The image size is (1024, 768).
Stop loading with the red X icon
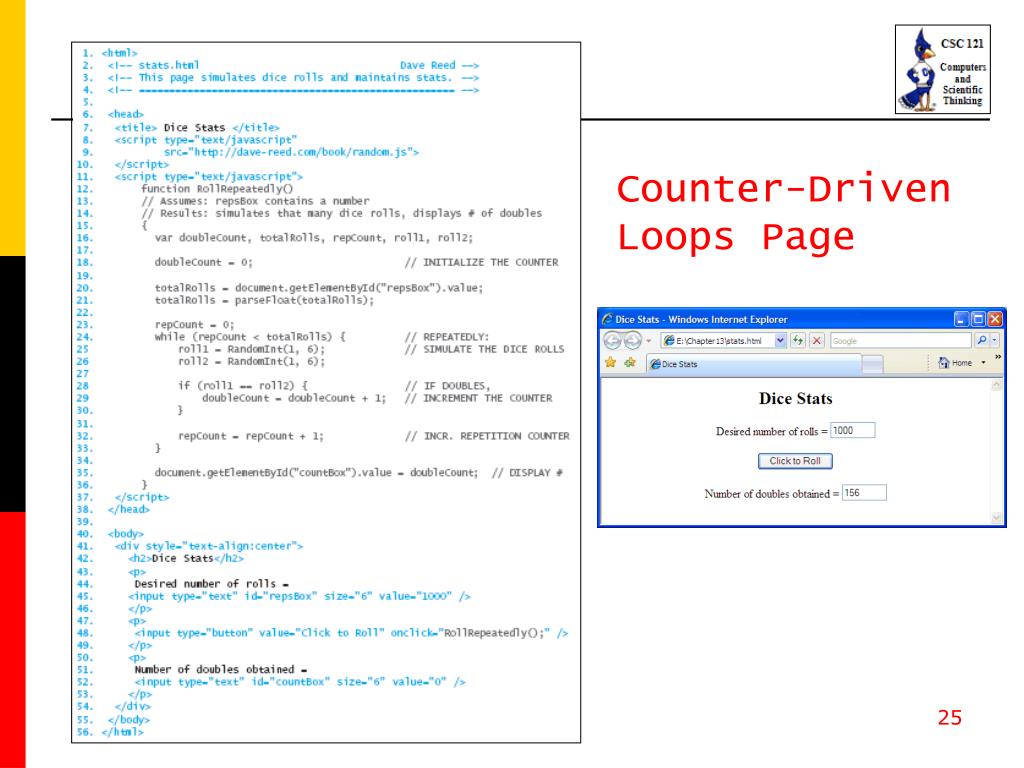tap(816, 340)
